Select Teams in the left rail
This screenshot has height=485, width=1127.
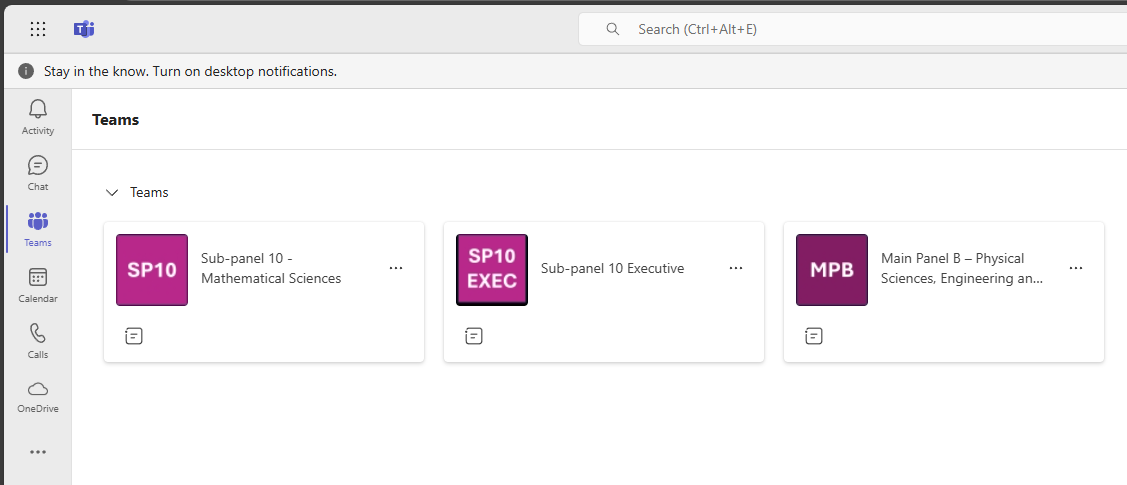point(38,228)
